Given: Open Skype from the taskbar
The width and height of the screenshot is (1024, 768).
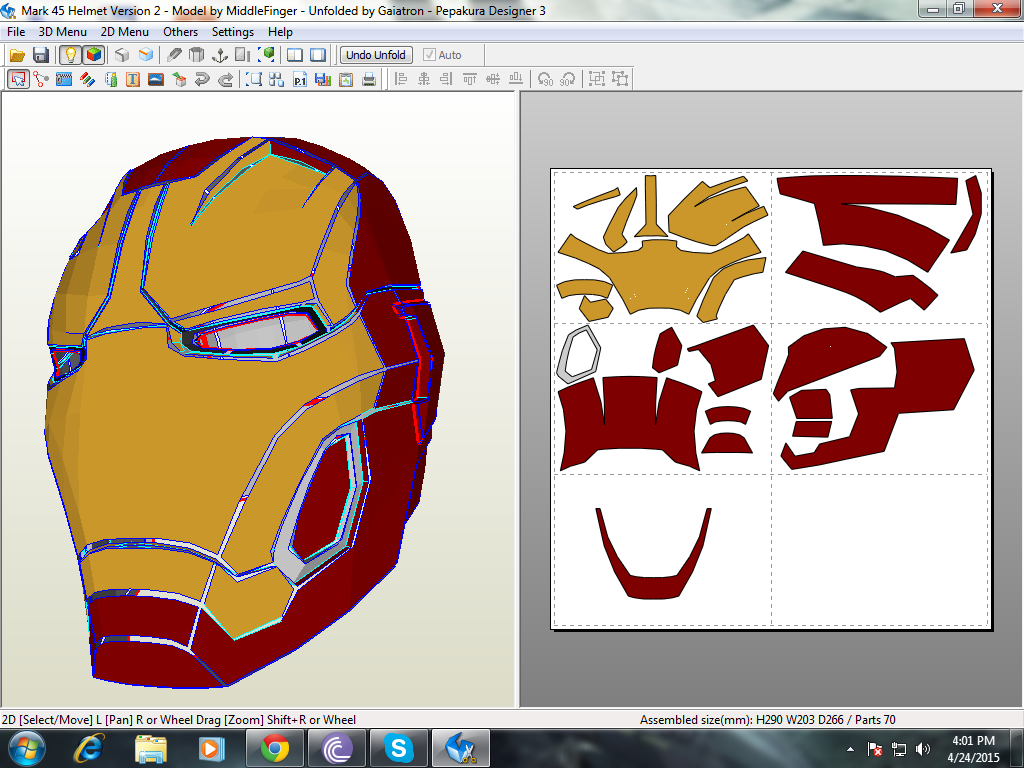Looking at the screenshot, I should tap(398, 748).
